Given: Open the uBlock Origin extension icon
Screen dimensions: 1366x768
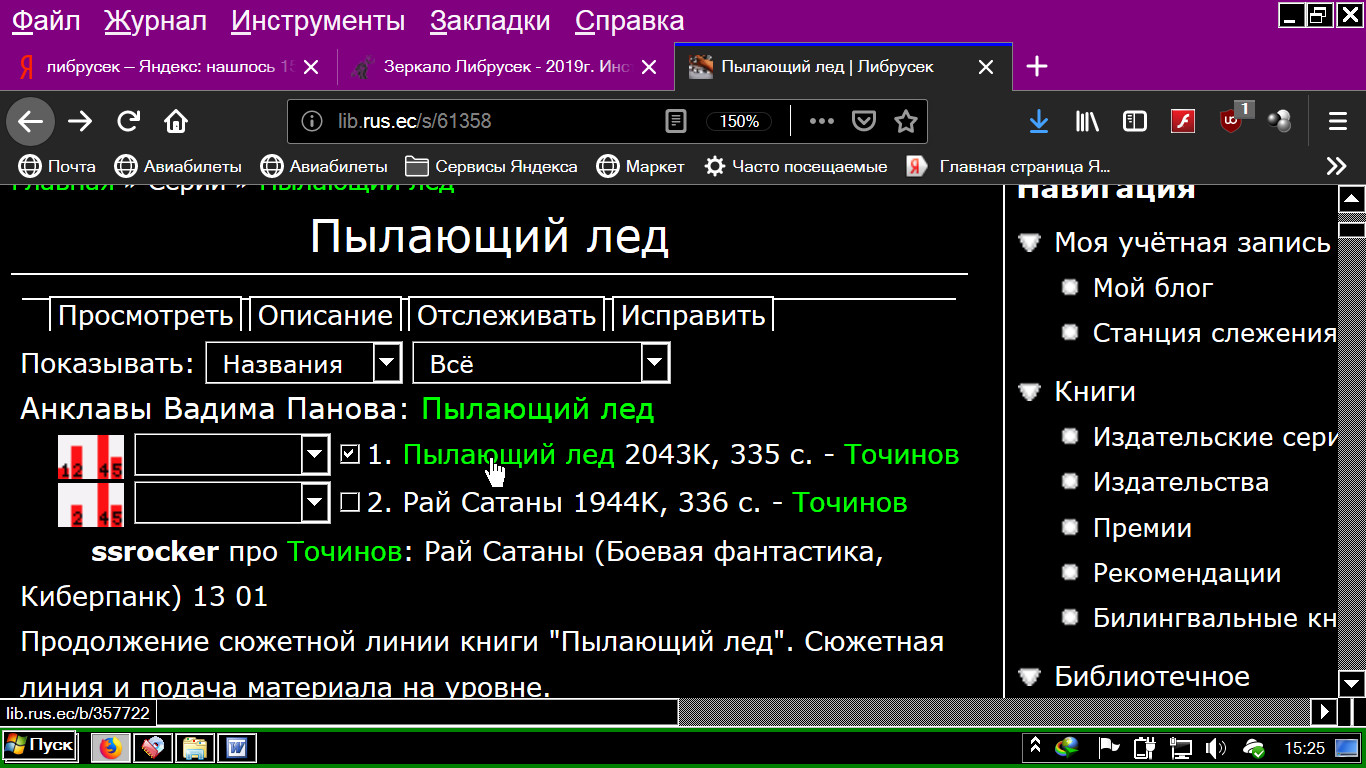Looking at the screenshot, I should 1232,122.
